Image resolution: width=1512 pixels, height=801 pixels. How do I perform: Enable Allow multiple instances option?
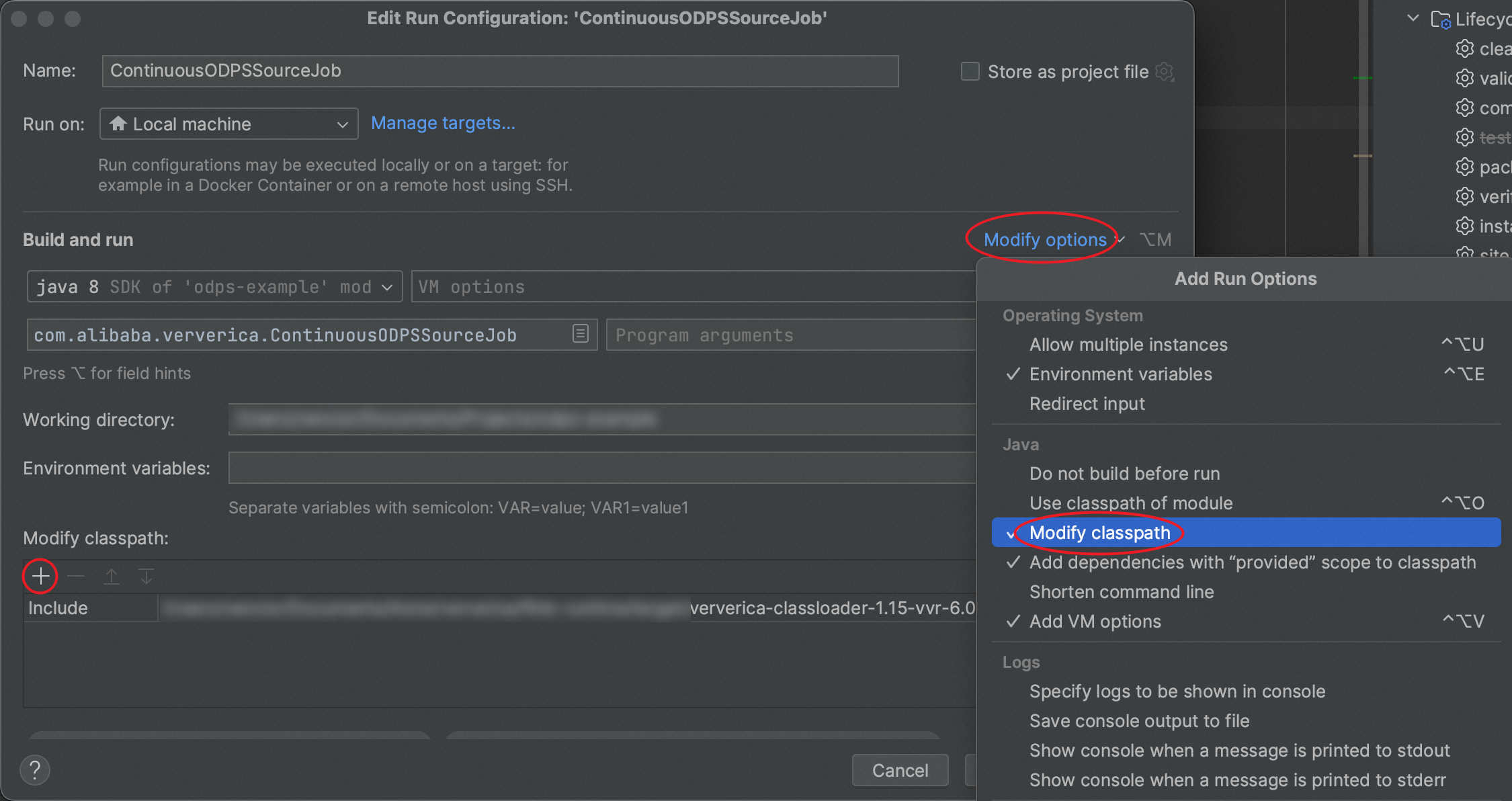point(1127,344)
